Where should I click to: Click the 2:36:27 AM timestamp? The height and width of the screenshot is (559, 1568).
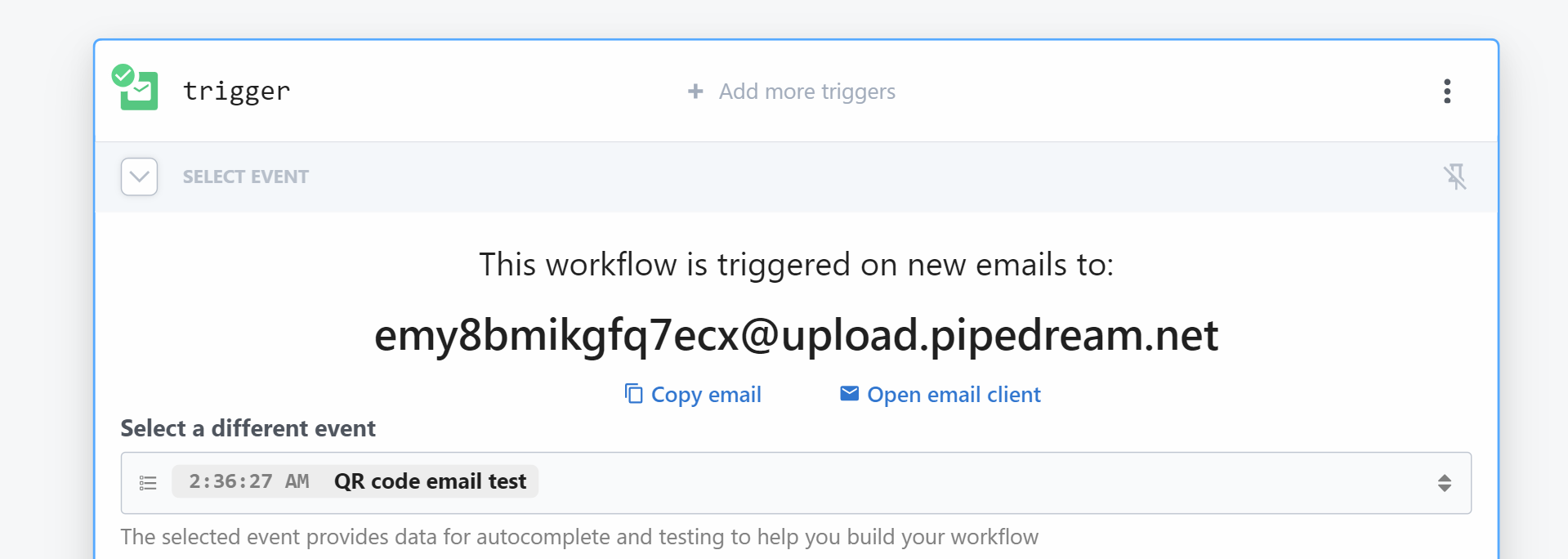[248, 481]
